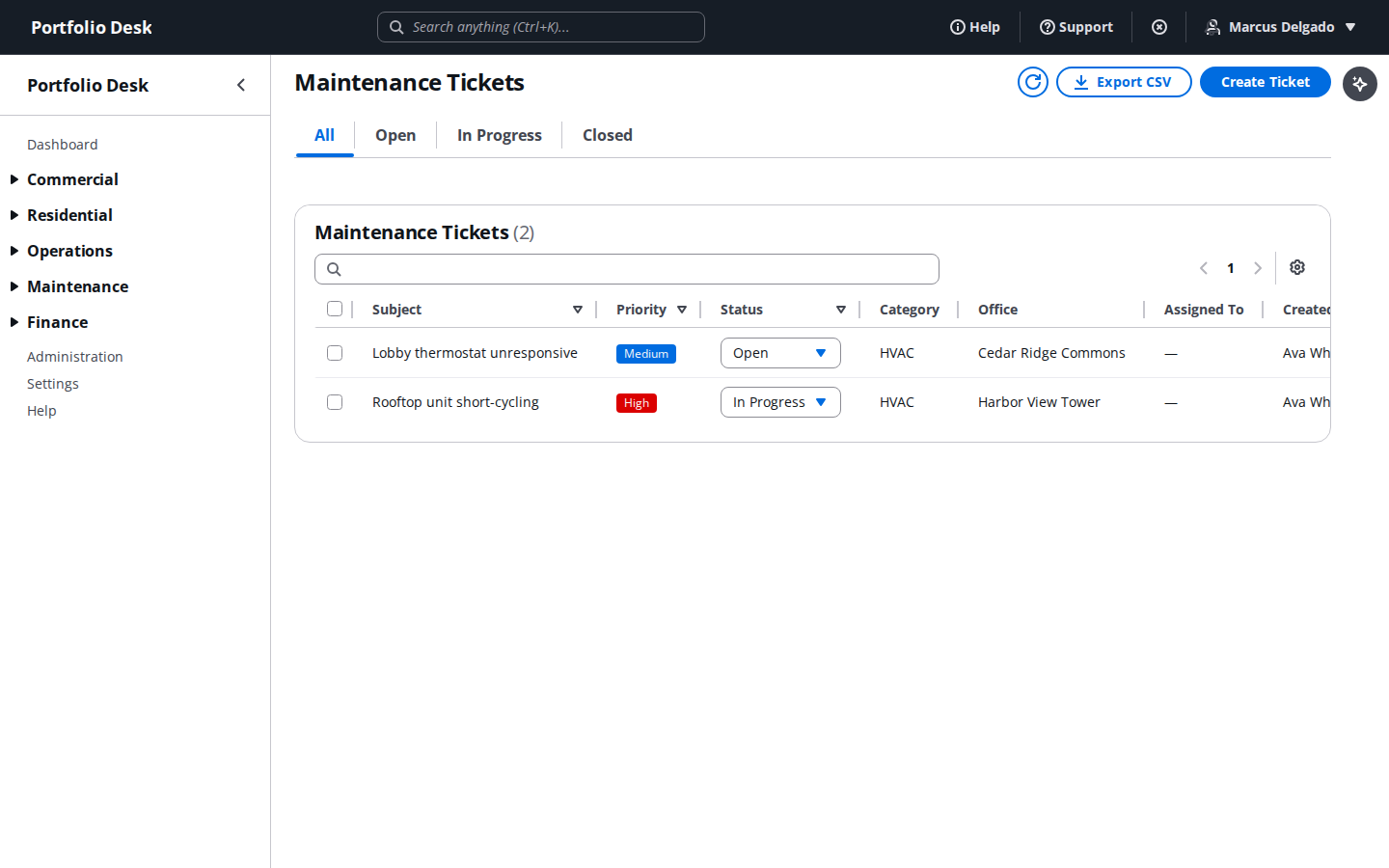Open the Lobby thermostat unresponsive ticket
Screen dimensions: 1389x868
(x=475, y=353)
